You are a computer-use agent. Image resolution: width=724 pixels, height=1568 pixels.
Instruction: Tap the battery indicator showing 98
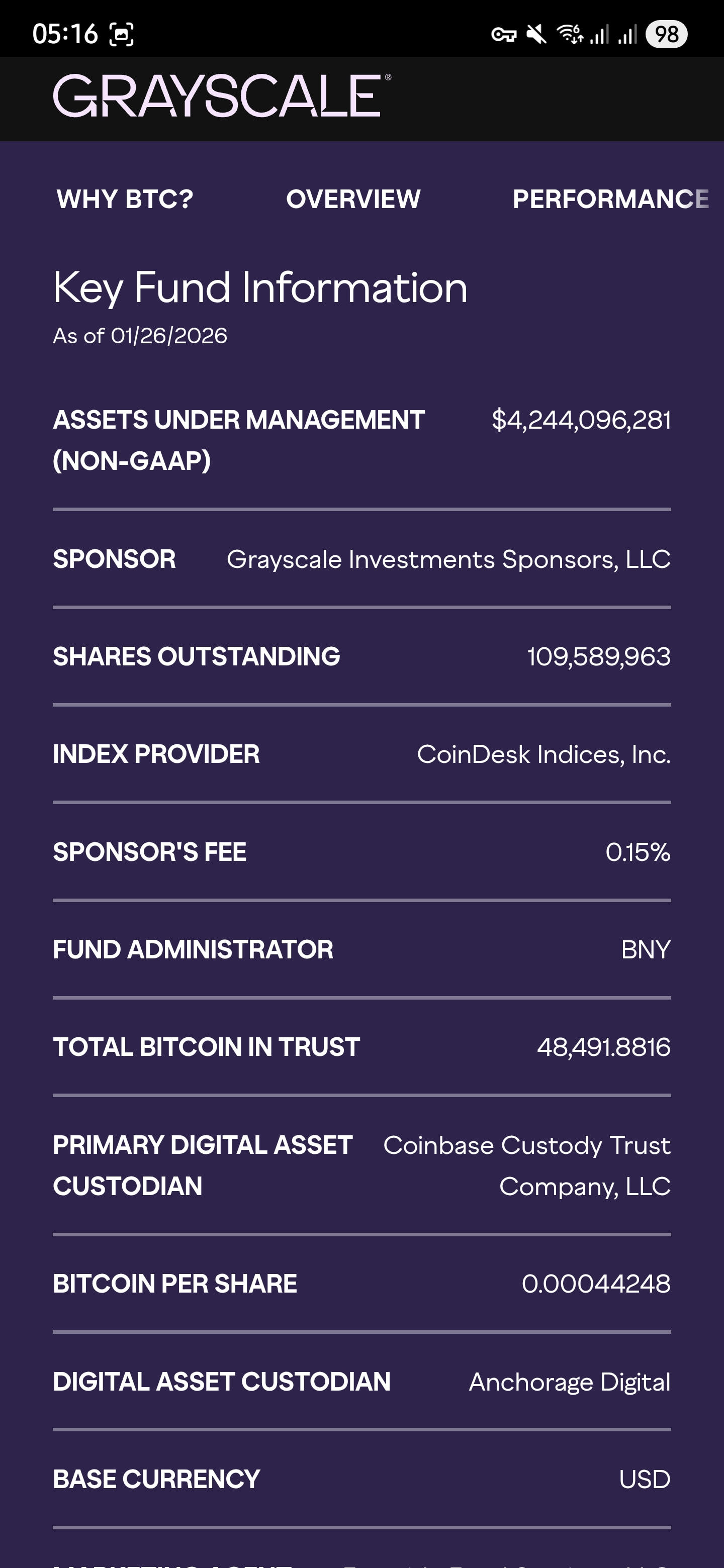tap(666, 34)
